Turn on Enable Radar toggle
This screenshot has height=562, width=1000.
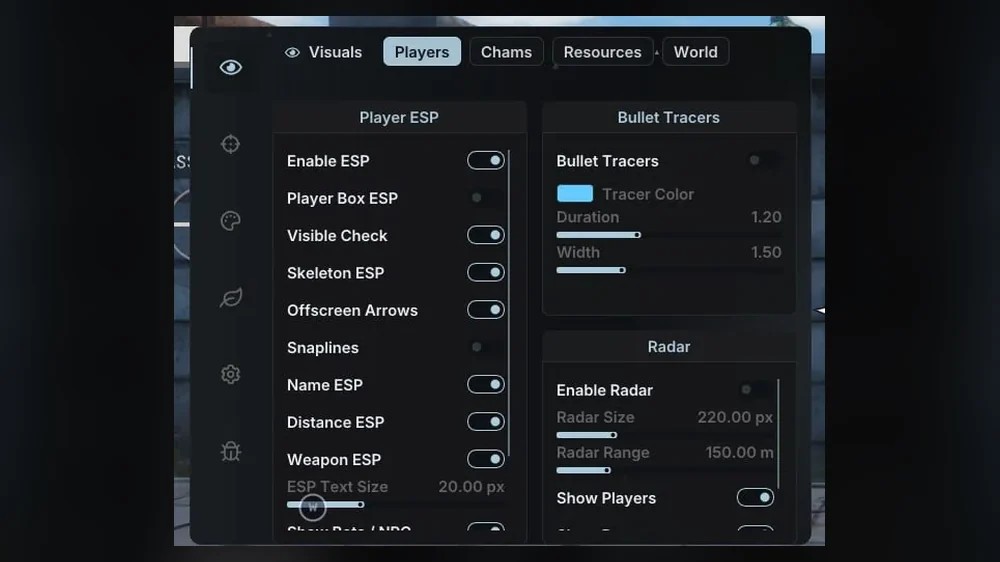754,389
